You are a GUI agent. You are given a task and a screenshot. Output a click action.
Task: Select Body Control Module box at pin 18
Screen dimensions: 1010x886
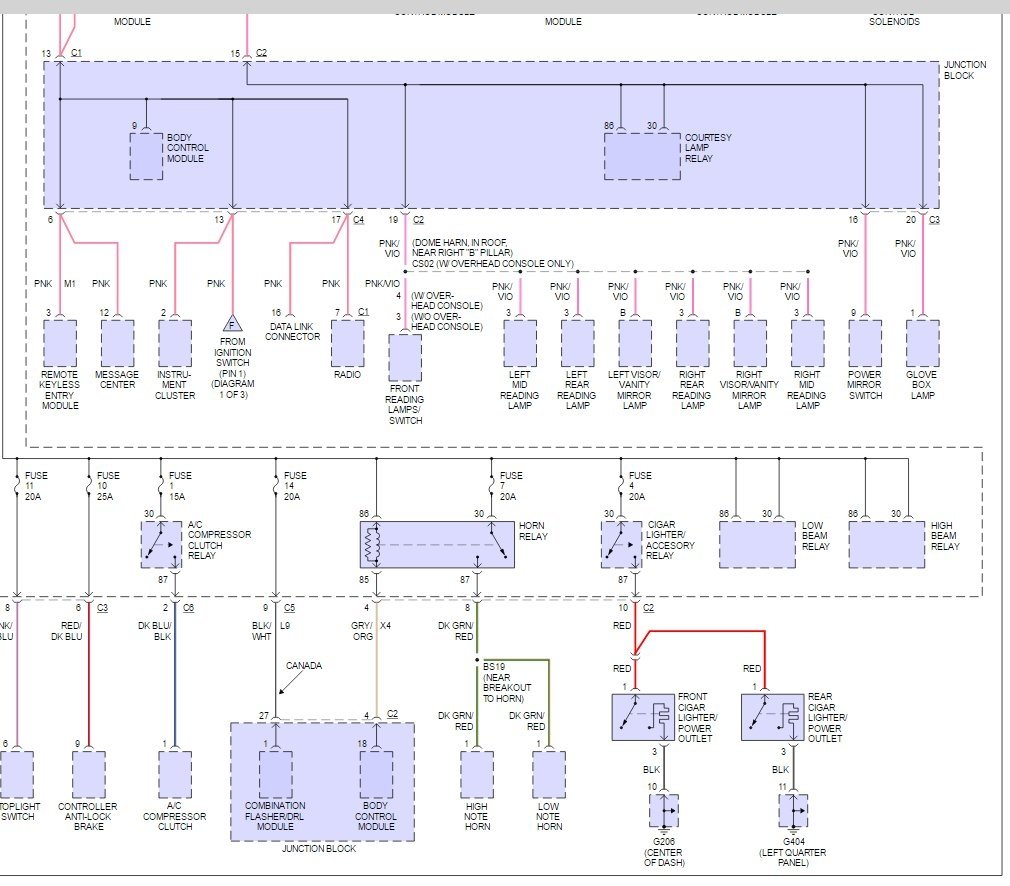tap(376, 774)
